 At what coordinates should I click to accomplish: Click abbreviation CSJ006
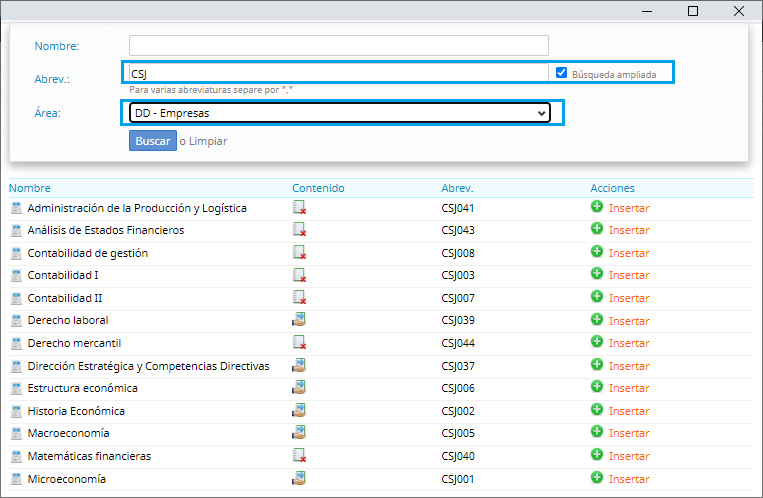pyautogui.click(x=457, y=388)
